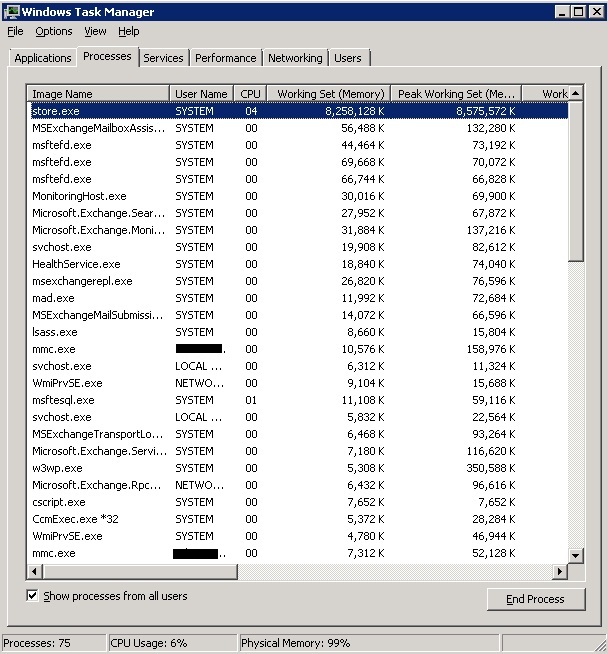Click the Task Manager title bar icon
This screenshot has height=654, width=608.
[11, 12]
